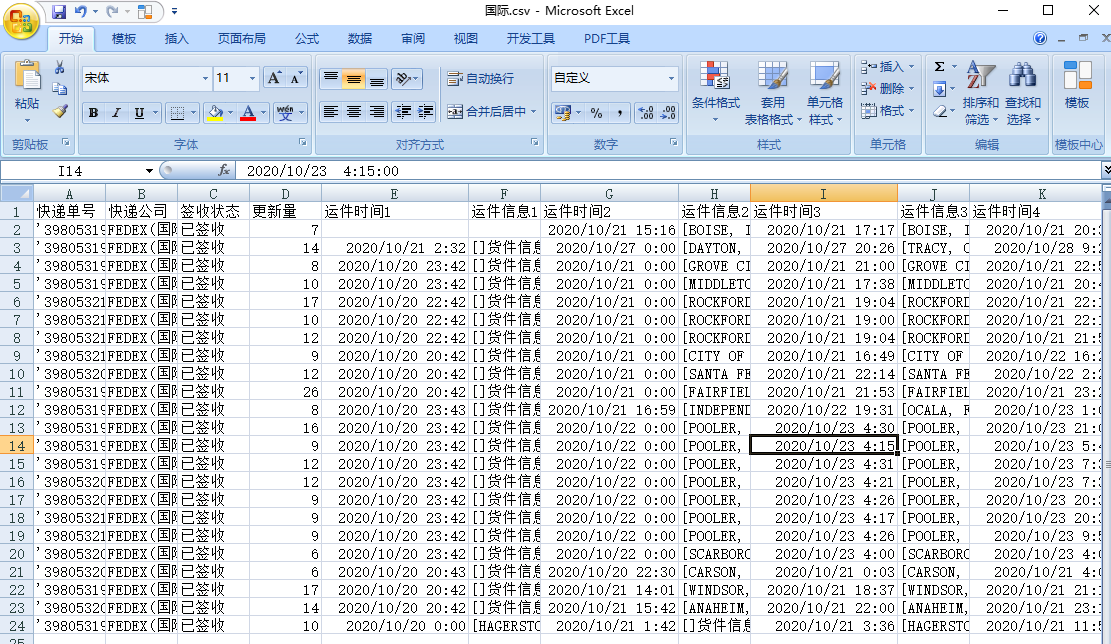Image resolution: width=1111 pixels, height=644 pixels.
Task: Open the 宋体 font name dropdown
Action: coord(205,78)
